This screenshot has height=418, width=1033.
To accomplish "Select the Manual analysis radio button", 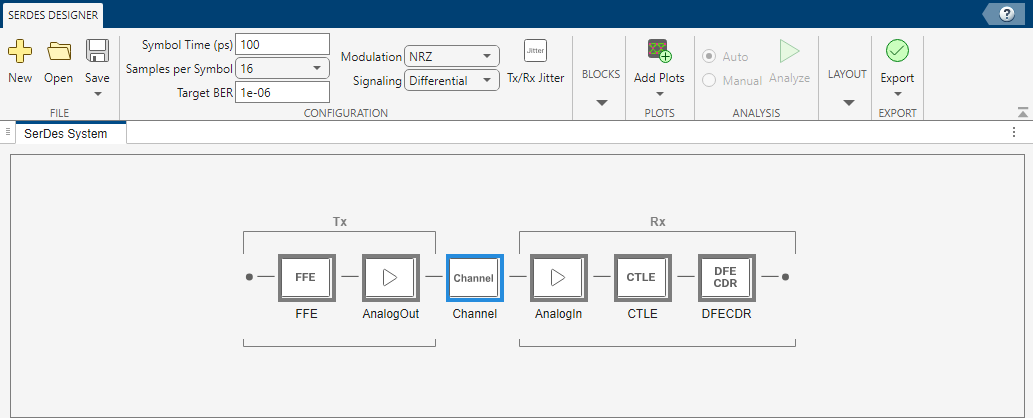I will (710, 80).
